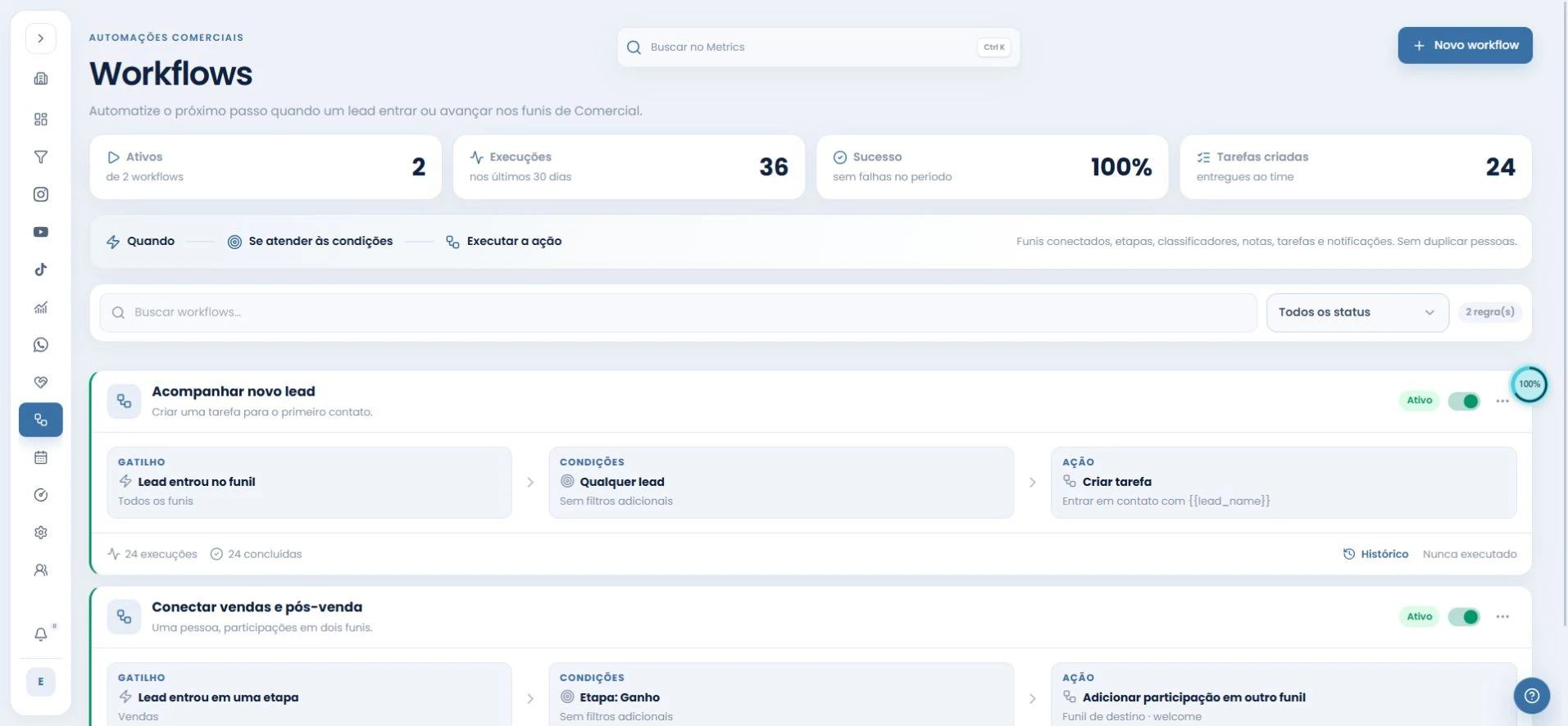Open the analytics chart icon in sidebar
This screenshot has width=1568, height=726.
point(40,307)
